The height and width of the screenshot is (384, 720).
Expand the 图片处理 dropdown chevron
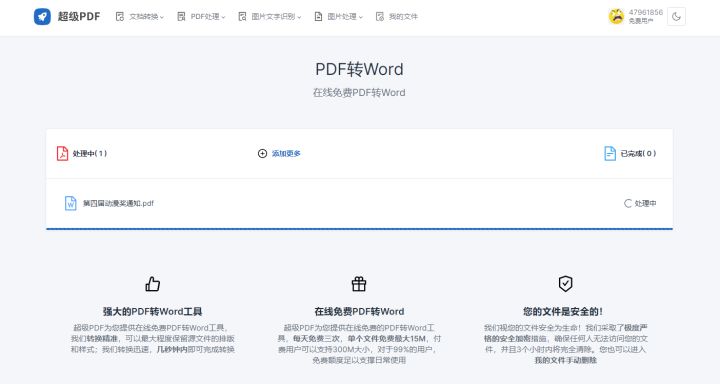(360, 17)
